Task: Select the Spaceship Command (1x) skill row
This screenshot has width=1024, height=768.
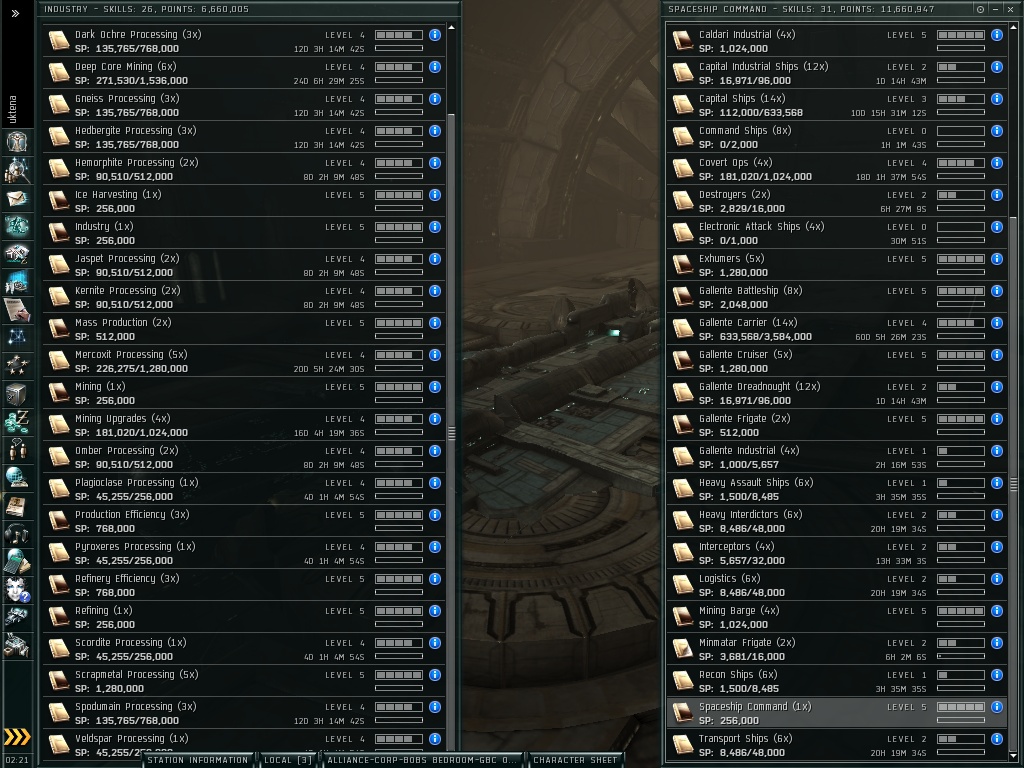Action: [837, 712]
